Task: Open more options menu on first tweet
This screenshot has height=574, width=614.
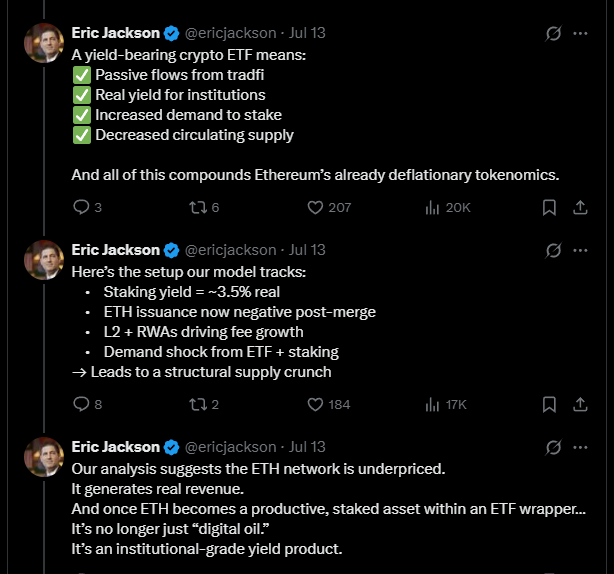Action: [x=580, y=33]
